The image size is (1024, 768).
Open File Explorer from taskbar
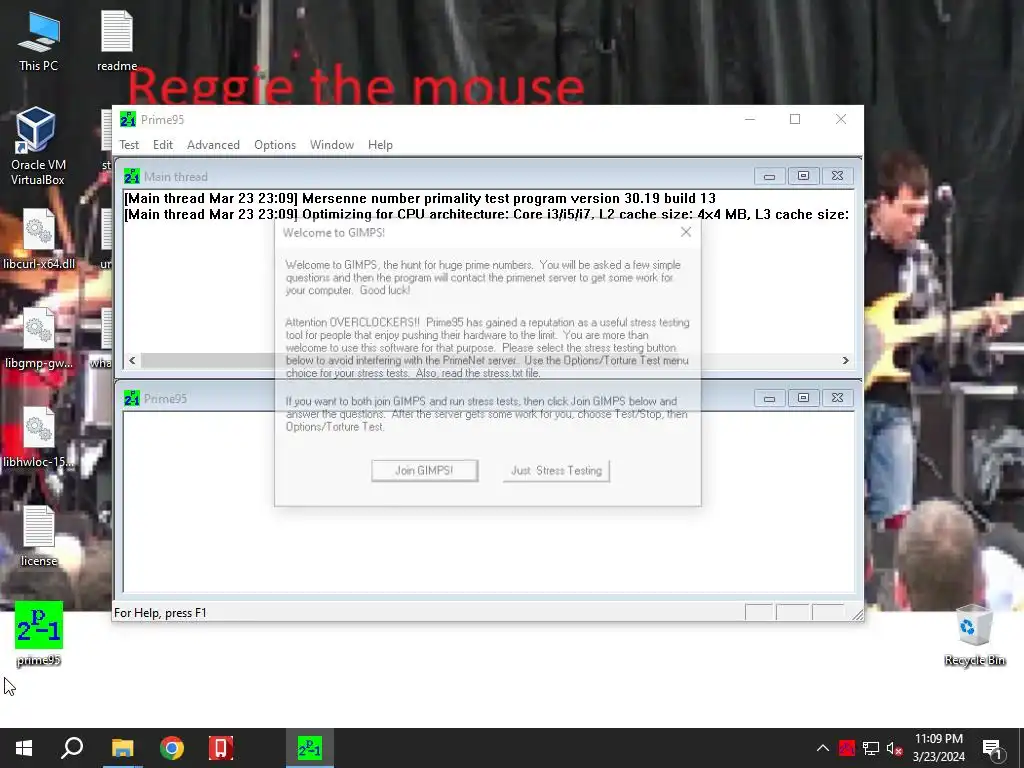122,748
